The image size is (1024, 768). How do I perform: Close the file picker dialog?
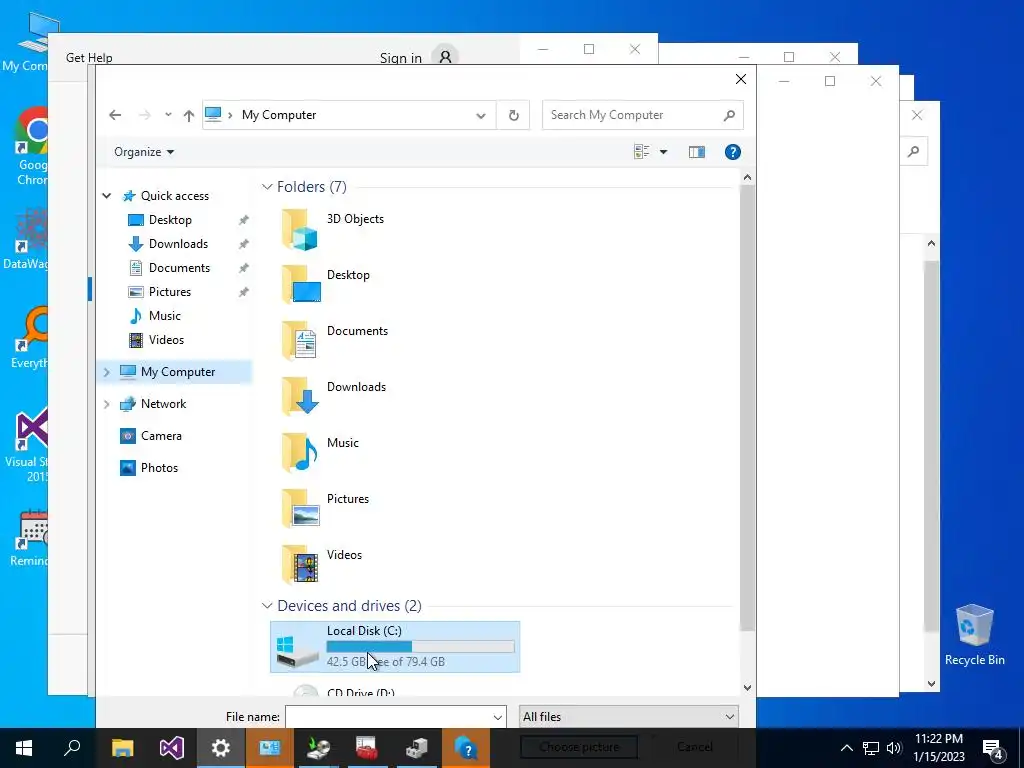[x=741, y=79]
